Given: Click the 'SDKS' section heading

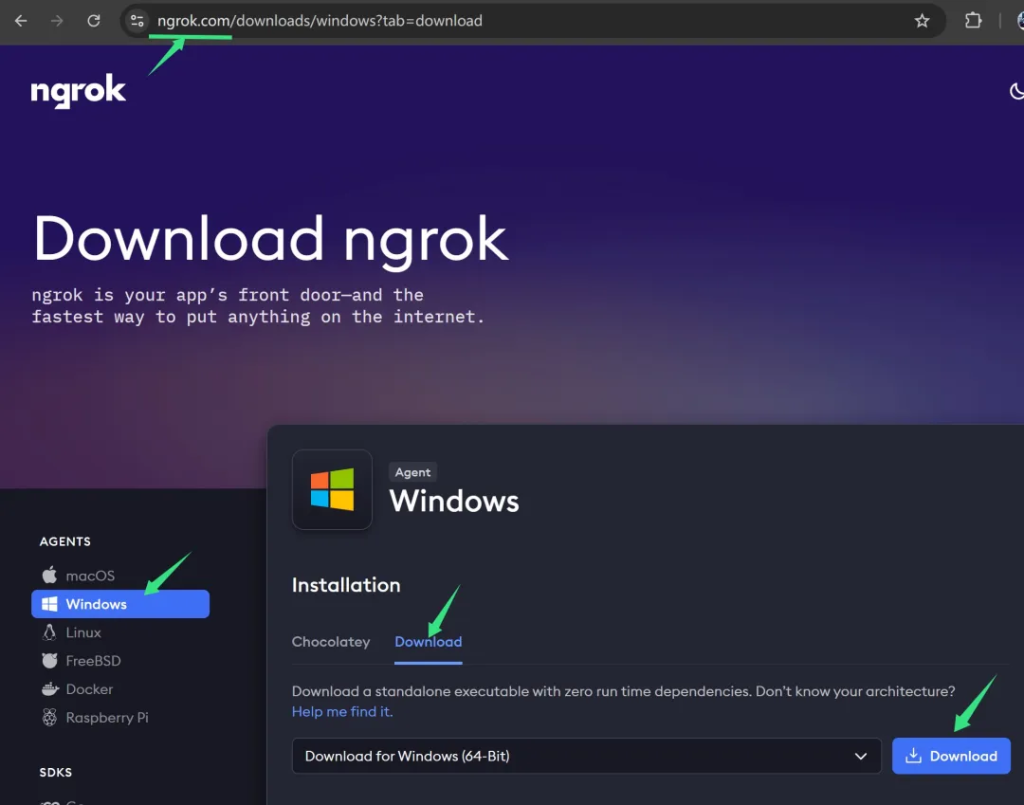Looking at the screenshot, I should click(x=56, y=772).
